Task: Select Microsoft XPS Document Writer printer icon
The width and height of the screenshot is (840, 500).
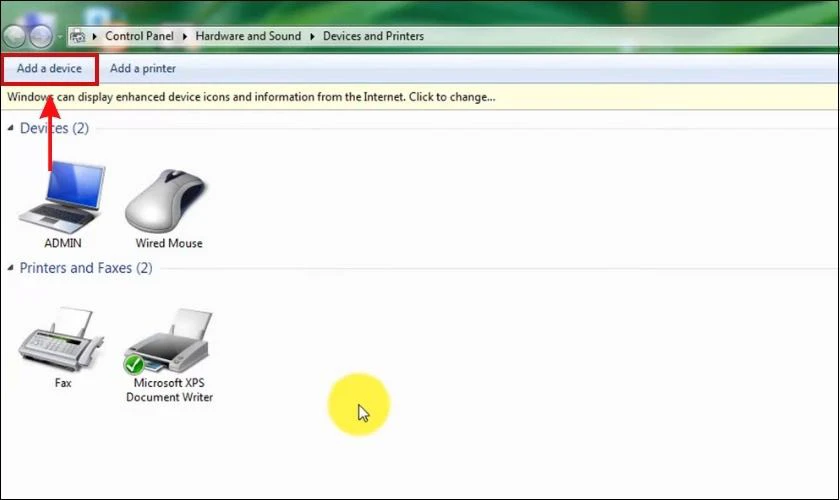Action: (169, 341)
